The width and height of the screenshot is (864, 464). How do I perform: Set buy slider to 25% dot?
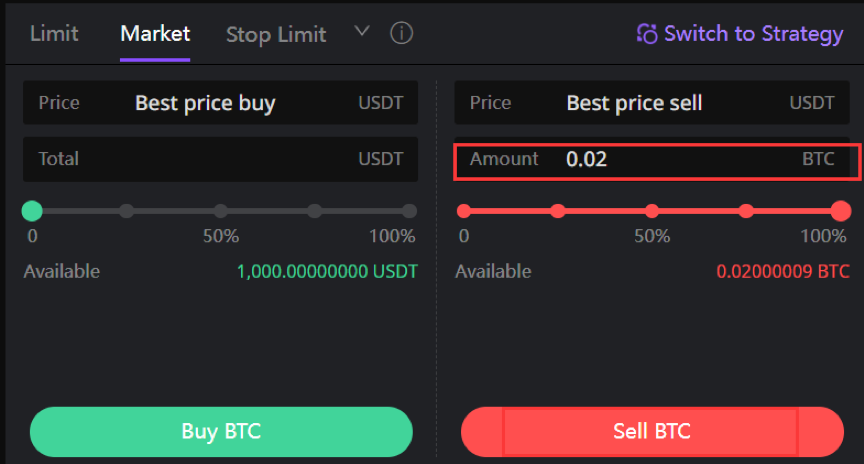[x=127, y=211]
